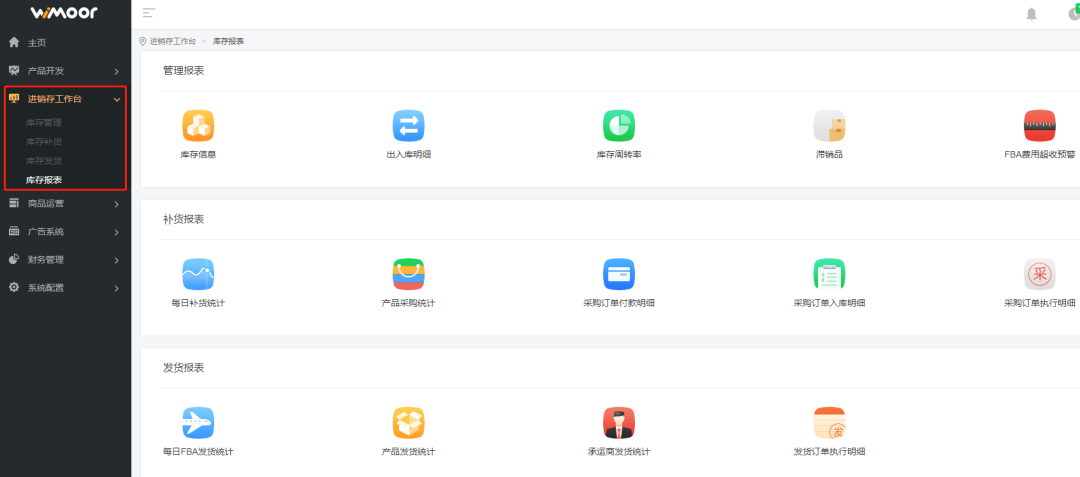Click the 库存周转率 label
Screen dimensions: 1080x477
[x=619, y=155]
